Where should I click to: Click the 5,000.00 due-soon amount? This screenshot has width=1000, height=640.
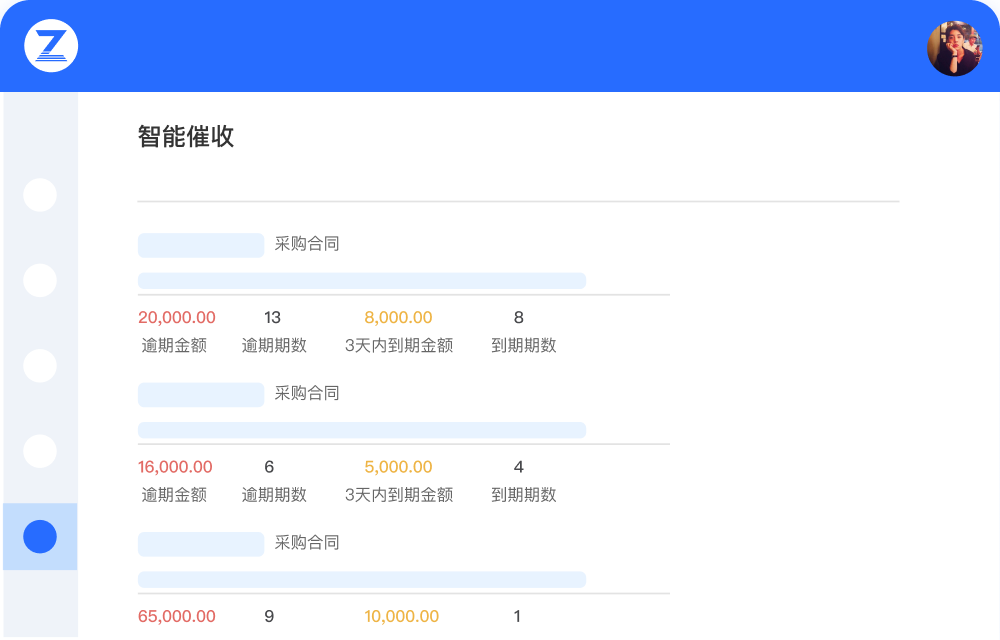coord(398,467)
